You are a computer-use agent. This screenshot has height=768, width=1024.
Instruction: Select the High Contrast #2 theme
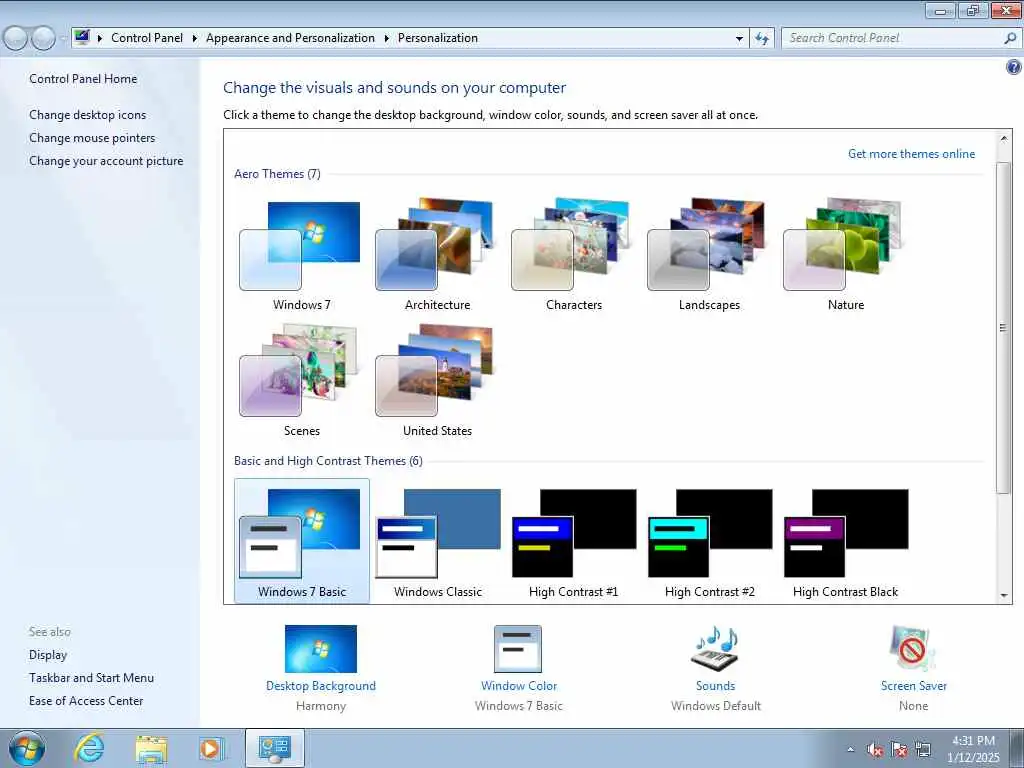pyautogui.click(x=709, y=541)
